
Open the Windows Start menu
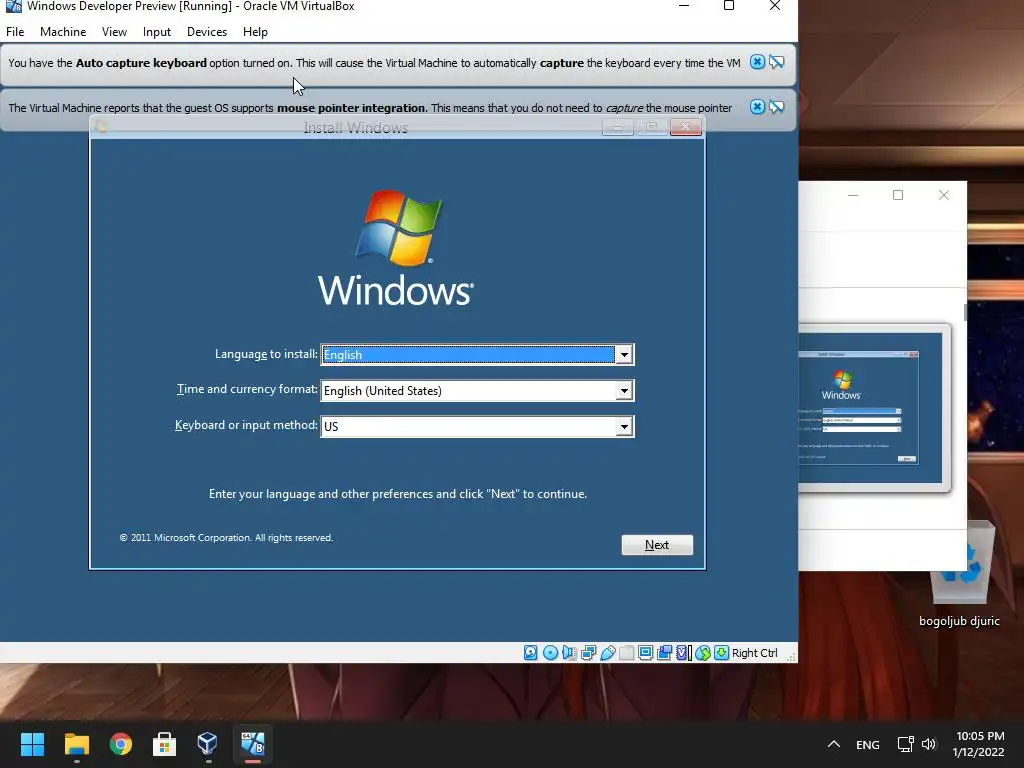pyautogui.click(x=32, y=744)
